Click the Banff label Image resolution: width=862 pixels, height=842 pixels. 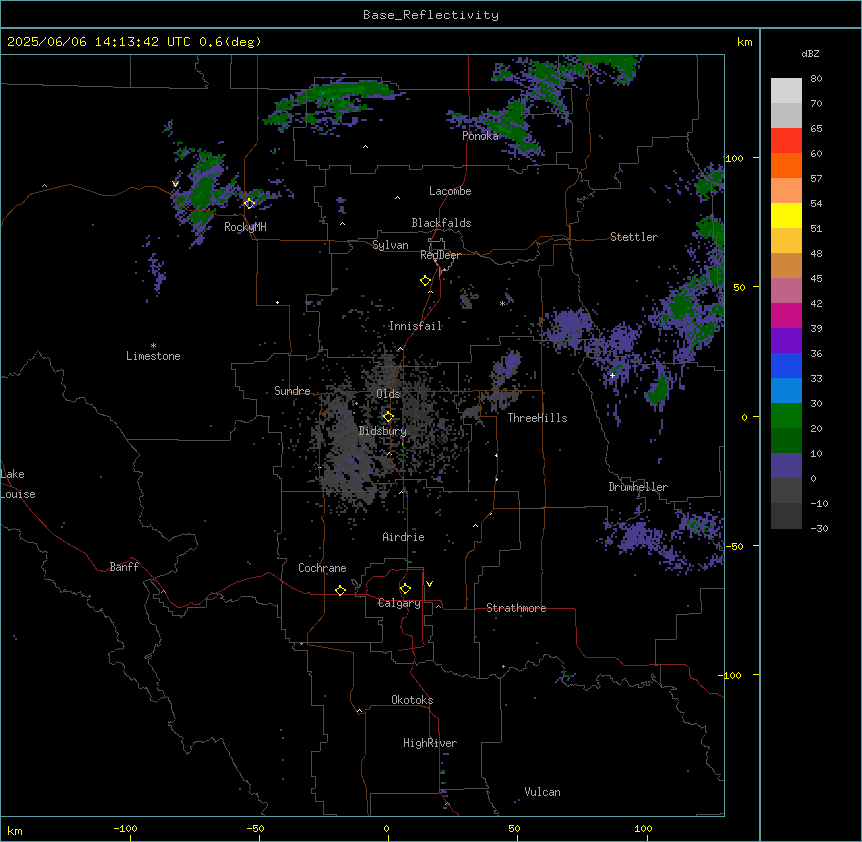pyautogui.click(x=124, y=567)
